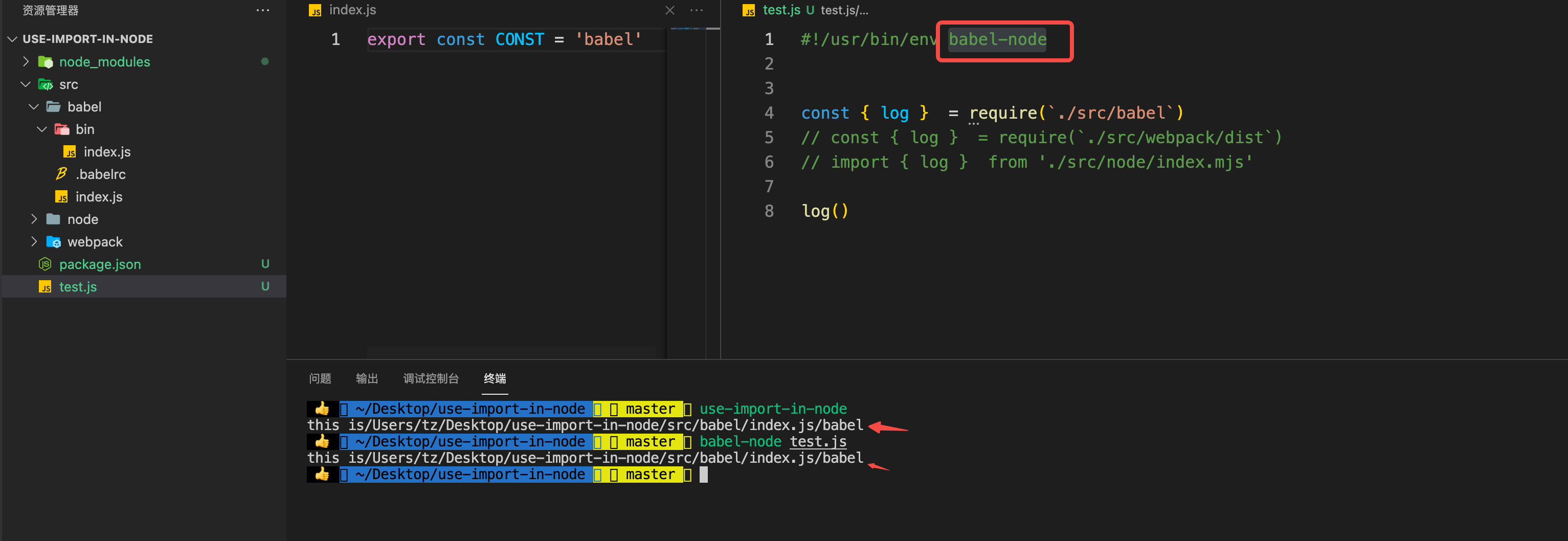Select index.js inside the bin folder
The width and height of the screenshot is (1568, 541).
(x=107, y=151)
